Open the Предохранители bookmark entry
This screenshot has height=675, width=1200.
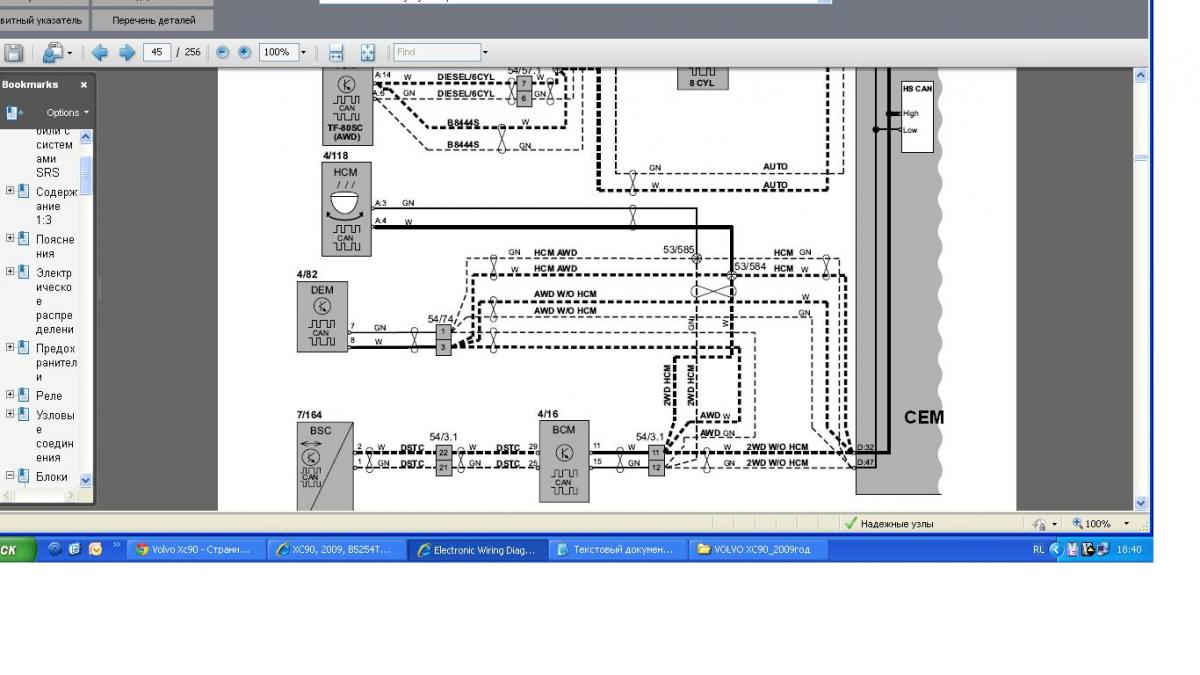point(55,363)
